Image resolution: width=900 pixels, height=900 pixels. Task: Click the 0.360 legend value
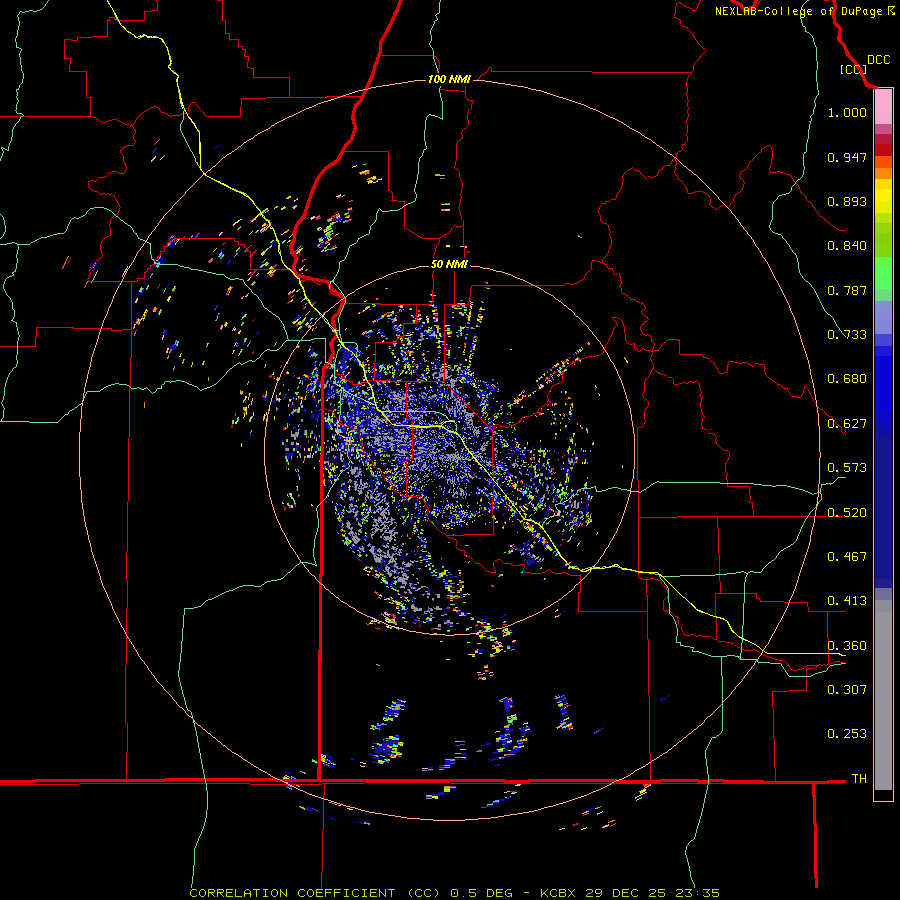[847, 646]
